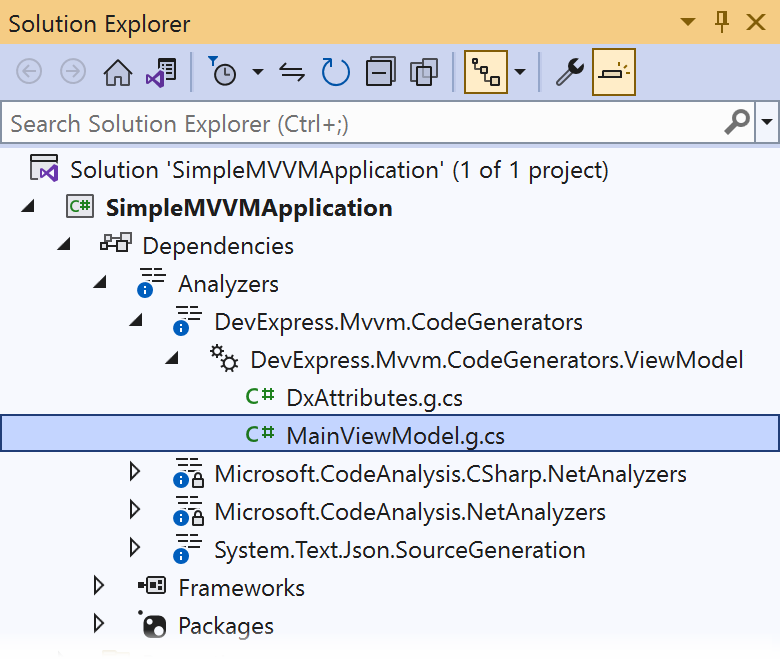
Task: Go to Home view in Solution Explorer
Action: click(117, 72)
